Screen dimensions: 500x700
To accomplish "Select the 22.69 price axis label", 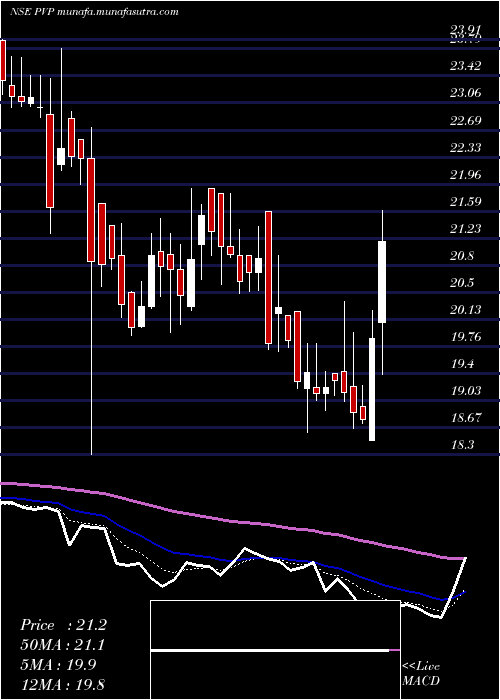I will pyautogui.click(x=465, y=121).
